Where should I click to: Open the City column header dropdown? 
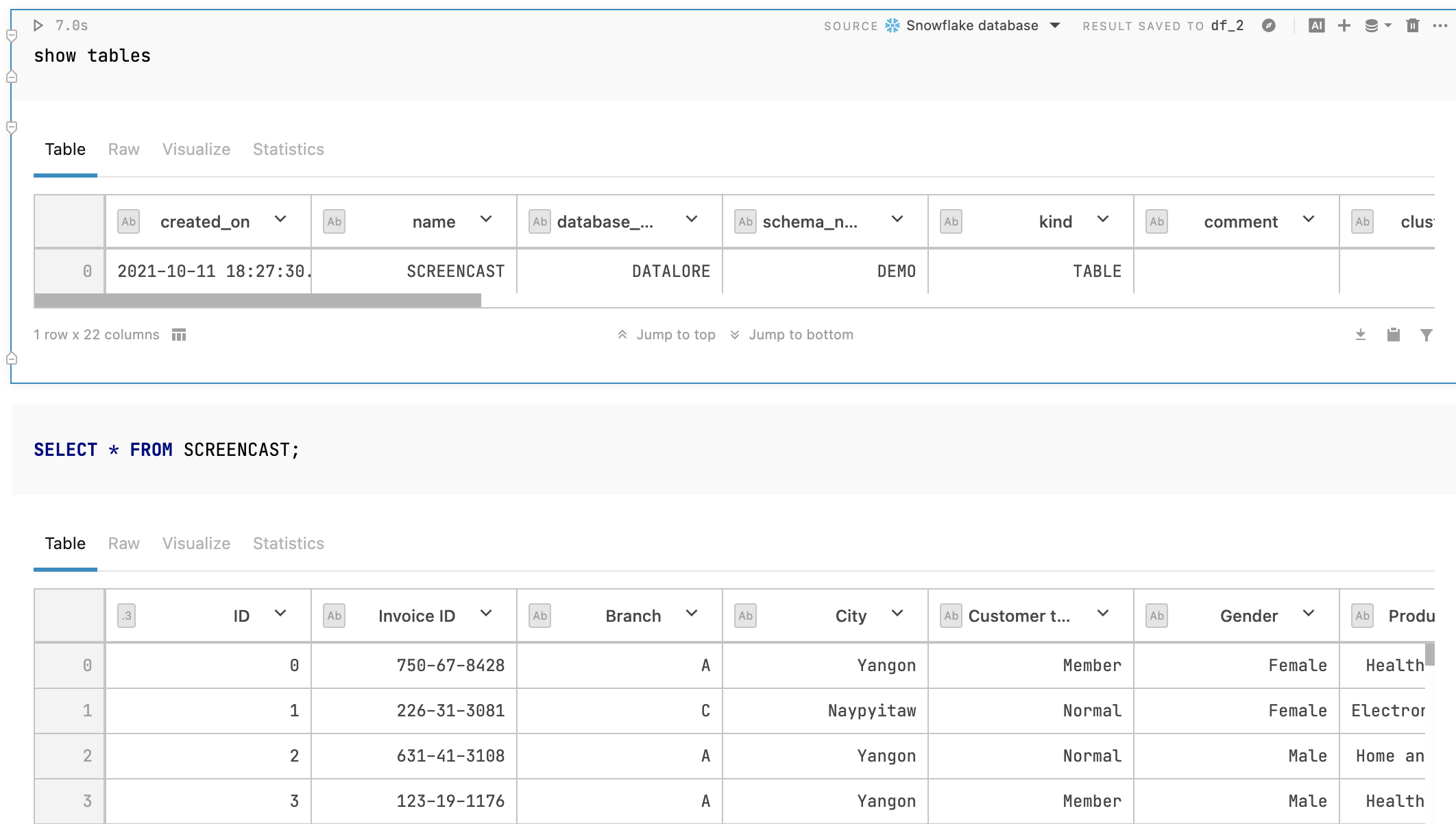[898, 614]
